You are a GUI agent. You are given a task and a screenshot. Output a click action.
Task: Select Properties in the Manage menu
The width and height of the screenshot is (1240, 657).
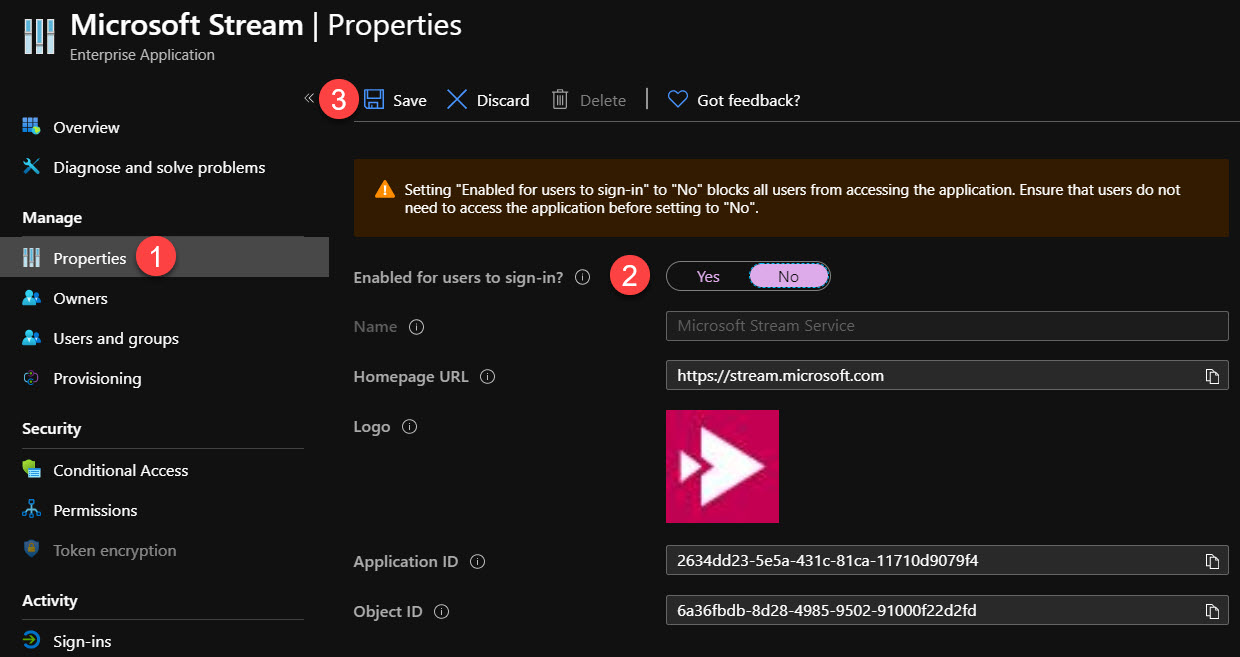[88, 257]
